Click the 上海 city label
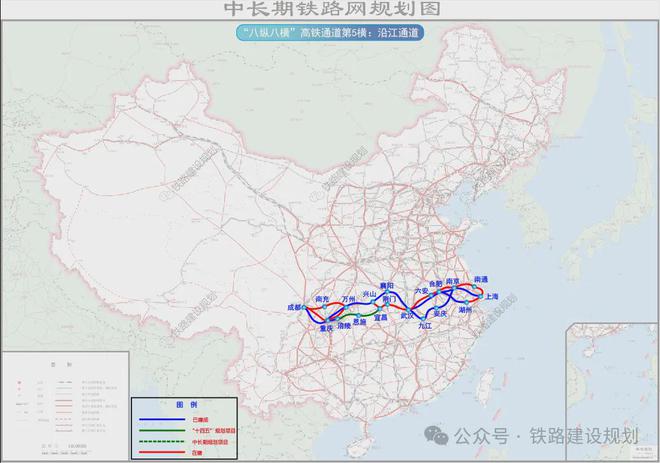Image resolution: width=660 pixels, height=463 pixels. pyautogui.click(x=492, y=297)
